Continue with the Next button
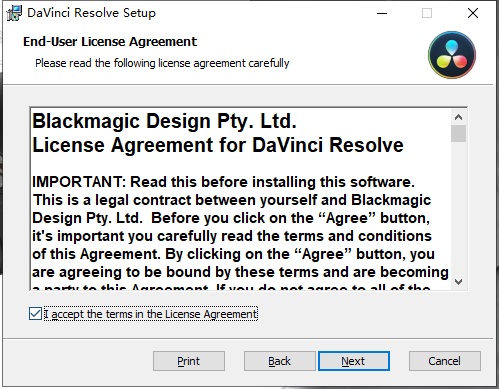The height and width of the screenshot is (389, 499). pos(354,361)
